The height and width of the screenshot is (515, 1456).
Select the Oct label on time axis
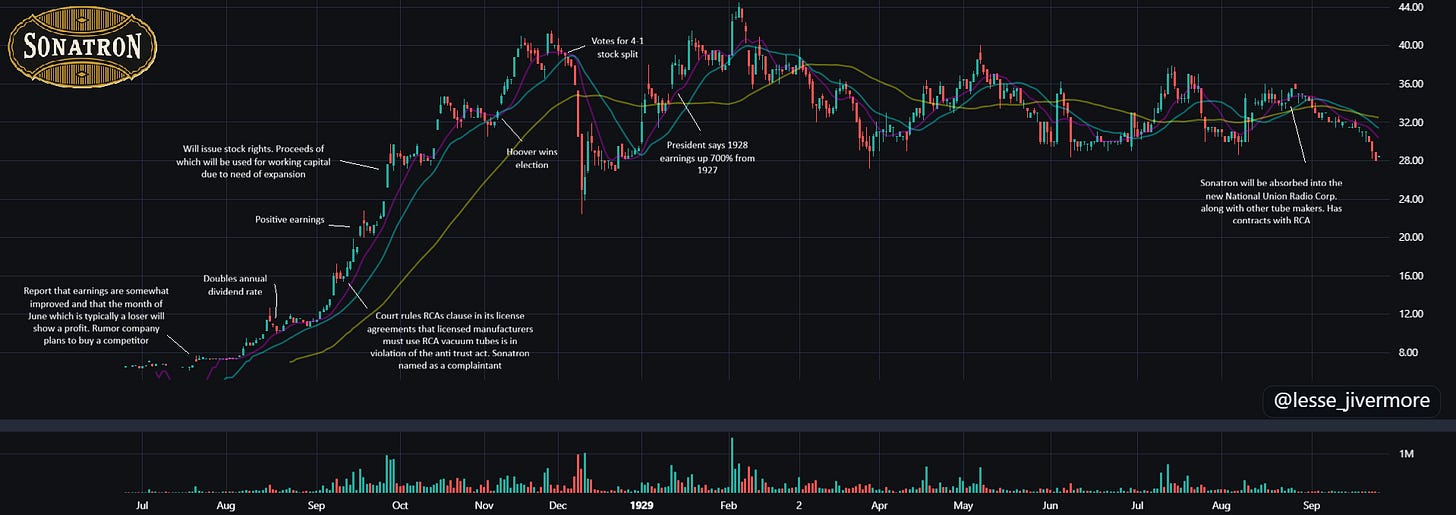coord(399,506)
